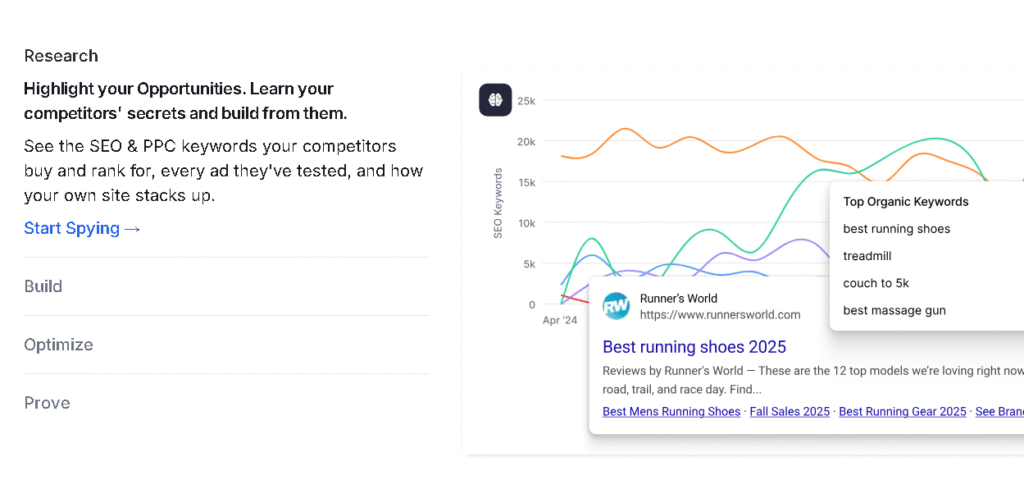Viewport: 1024px width, 480px height.
Task: Expand the Optimize section
Action: tap(58, 345)
